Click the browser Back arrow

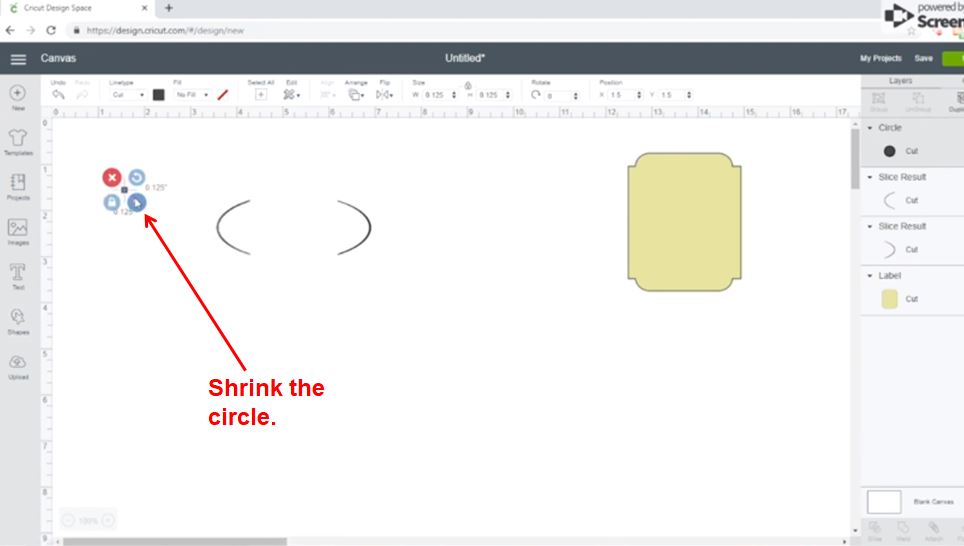point(10,30)
